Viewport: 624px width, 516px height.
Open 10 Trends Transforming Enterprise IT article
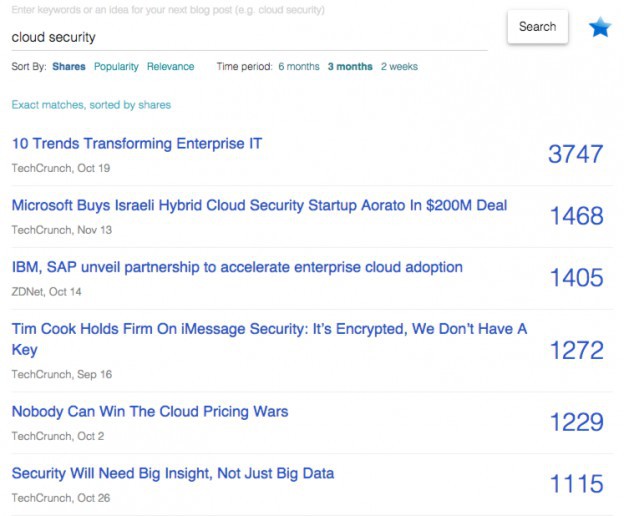pos(137,144)
